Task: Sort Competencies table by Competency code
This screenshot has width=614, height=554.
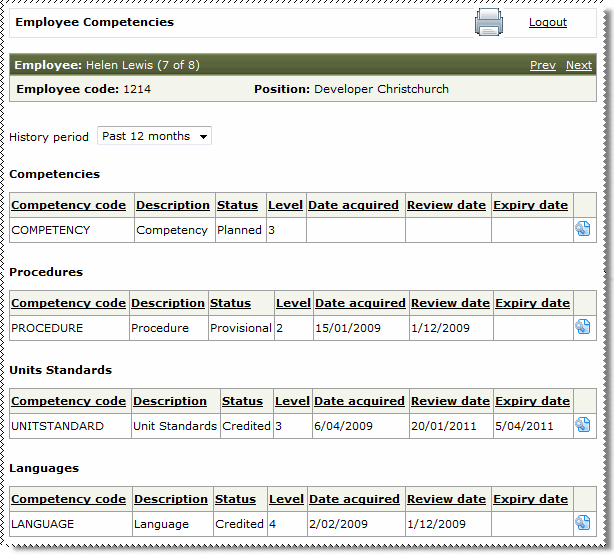Action: pyautogui.click(x=68, y=205)
